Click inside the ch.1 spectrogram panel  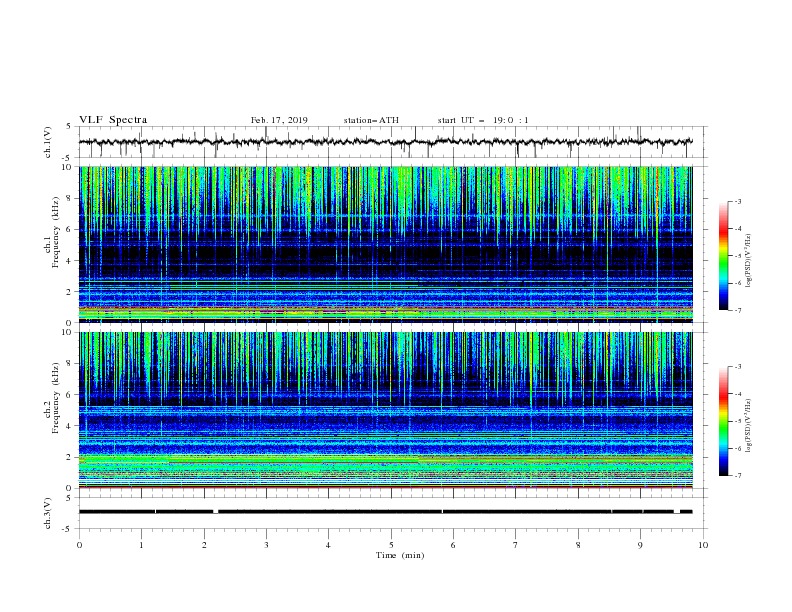[386, 244]
